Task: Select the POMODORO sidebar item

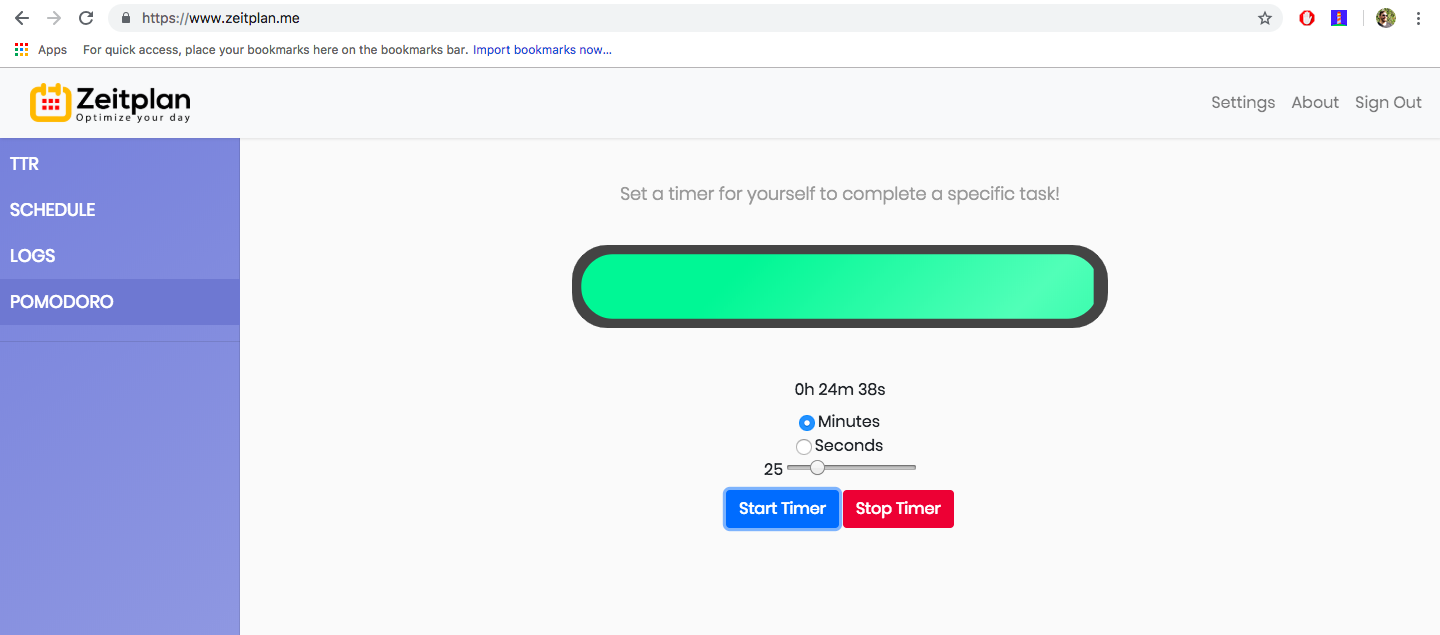Action: (120, 302)
